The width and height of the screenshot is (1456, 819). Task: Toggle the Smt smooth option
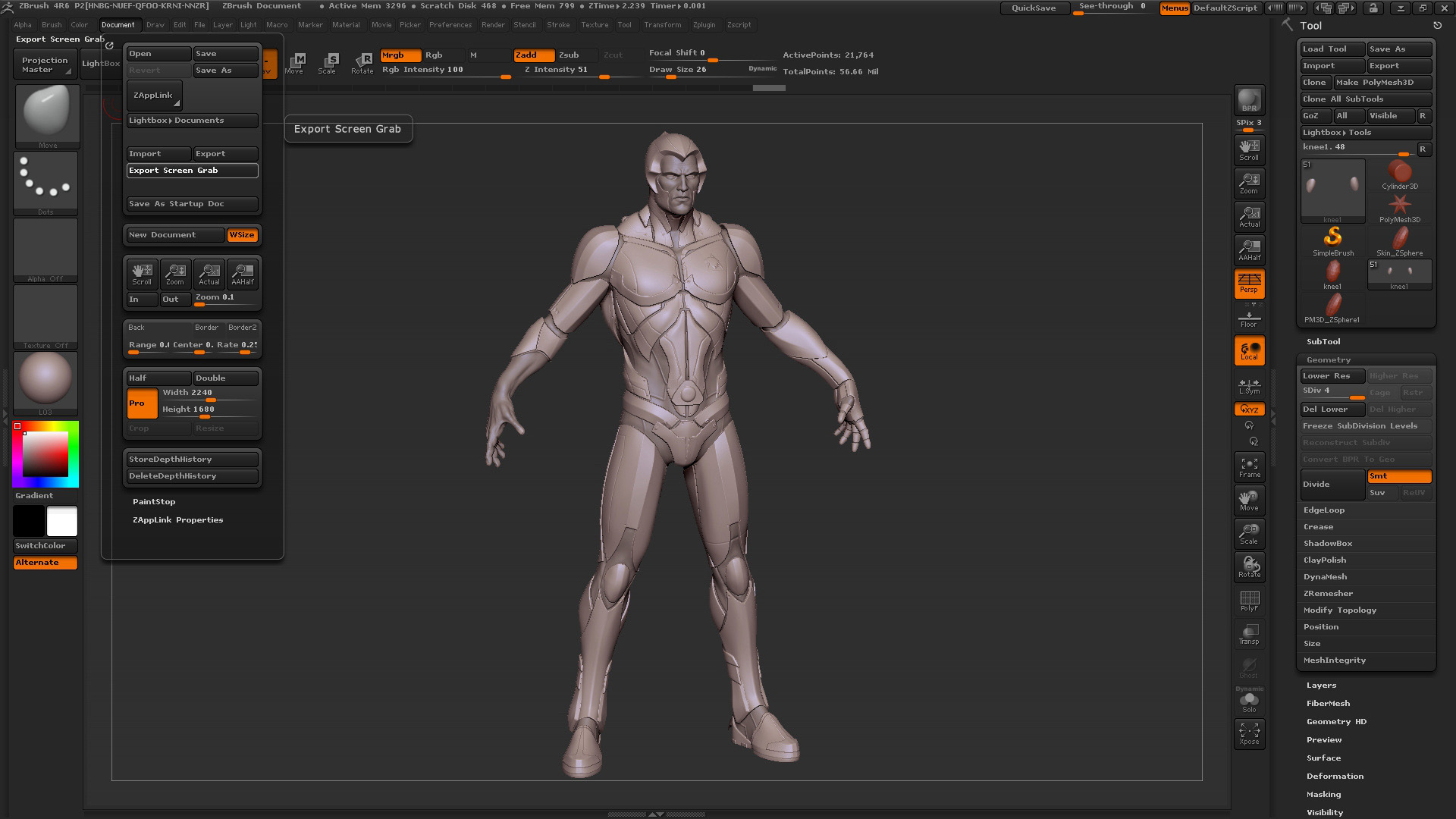(1399, 476)
